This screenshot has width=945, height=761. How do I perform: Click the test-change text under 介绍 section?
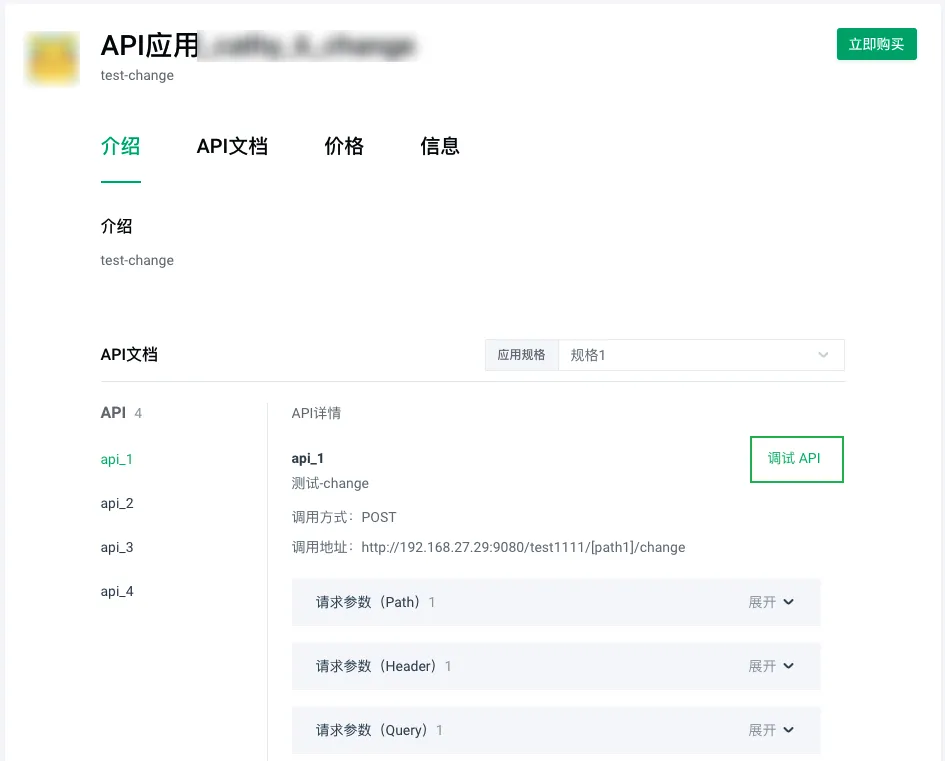point(137,261)
